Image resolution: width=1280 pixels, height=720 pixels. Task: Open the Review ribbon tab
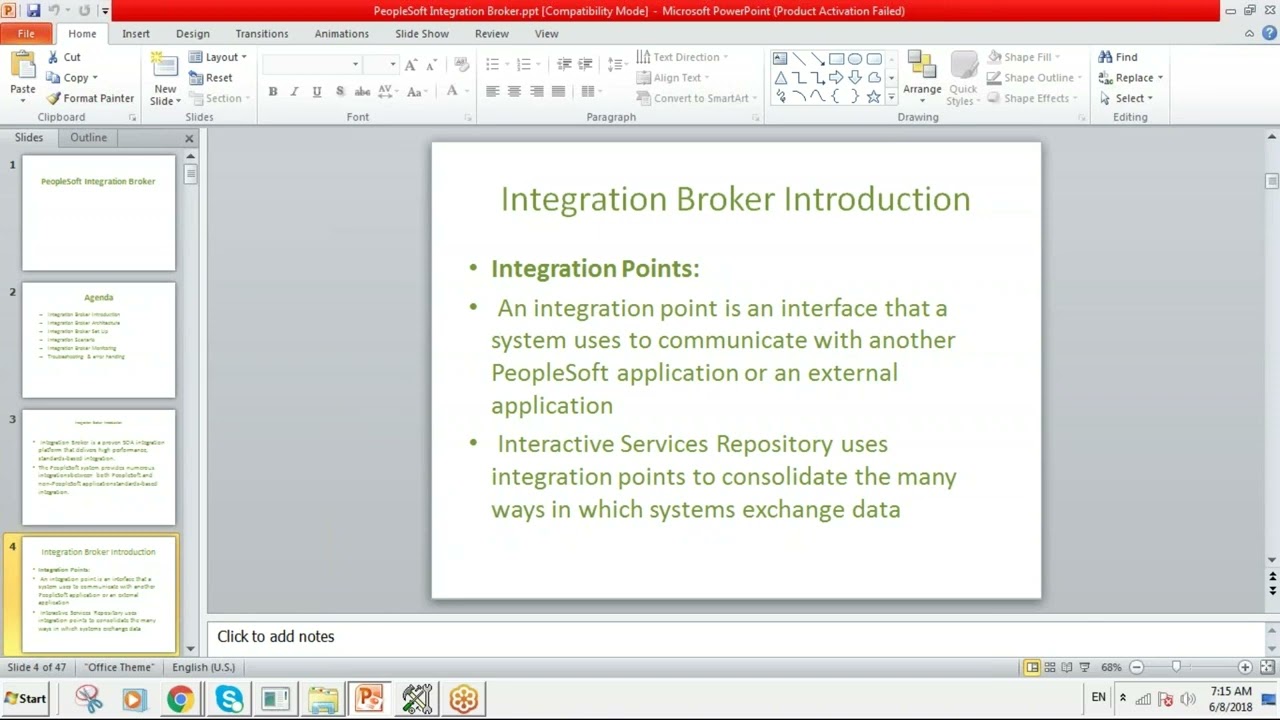pyautogui.click(x=492, y=34)
